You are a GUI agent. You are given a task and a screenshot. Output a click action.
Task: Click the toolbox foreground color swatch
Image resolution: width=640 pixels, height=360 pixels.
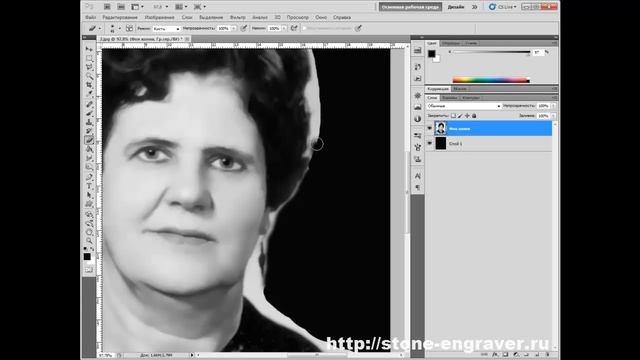pyautogui.click(x=87, y=256)
